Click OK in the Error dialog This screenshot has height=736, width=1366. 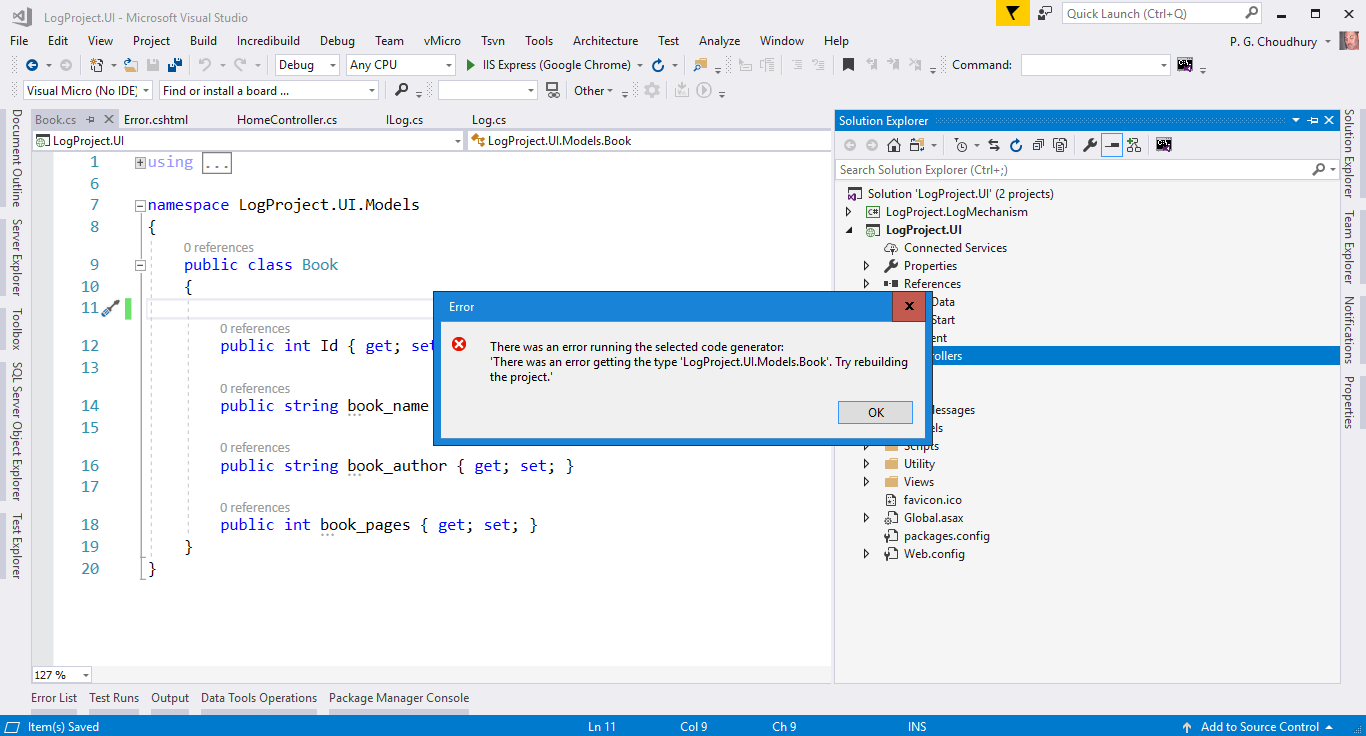point(875,412)
